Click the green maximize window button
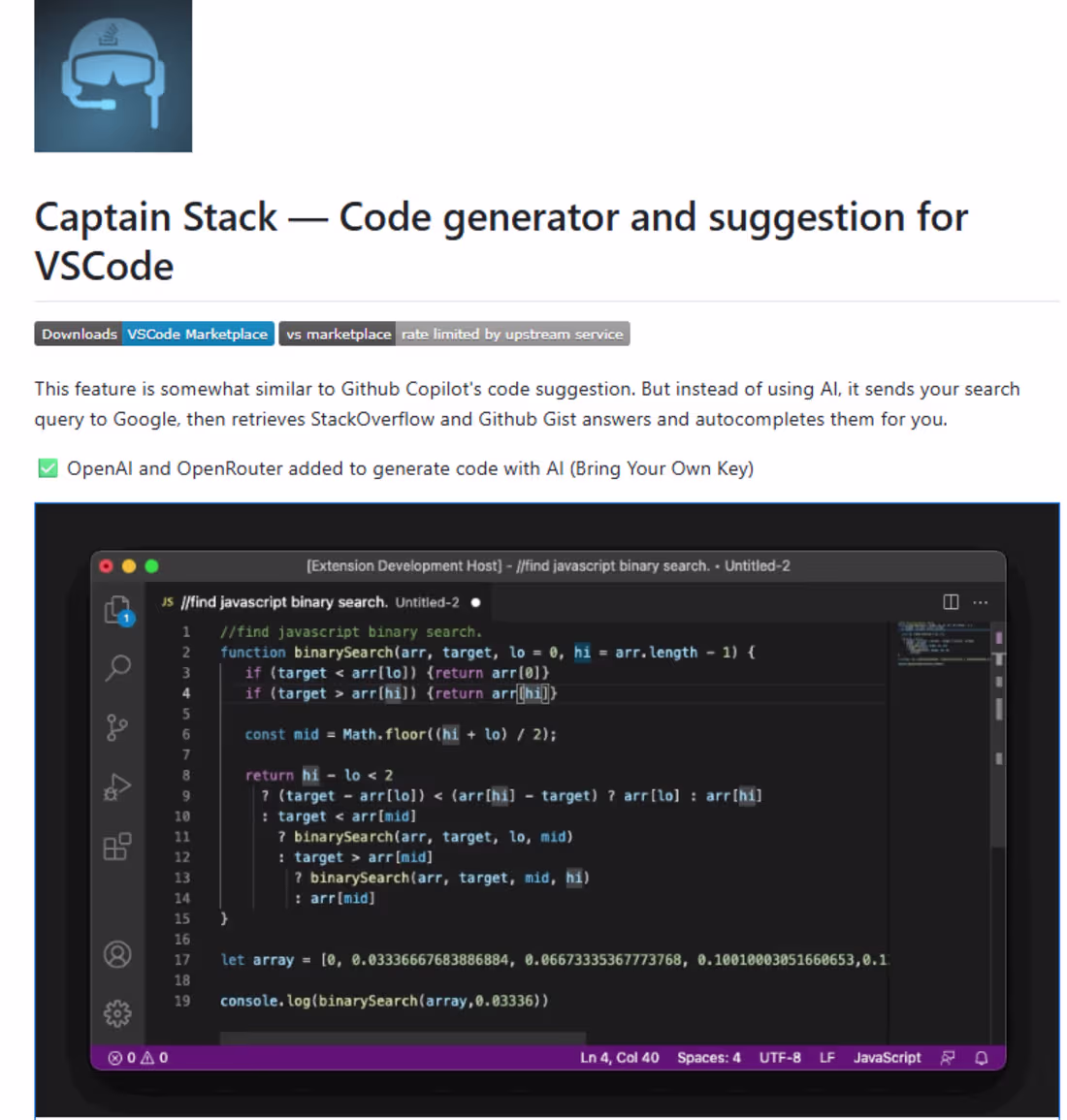 coord(151,566)
